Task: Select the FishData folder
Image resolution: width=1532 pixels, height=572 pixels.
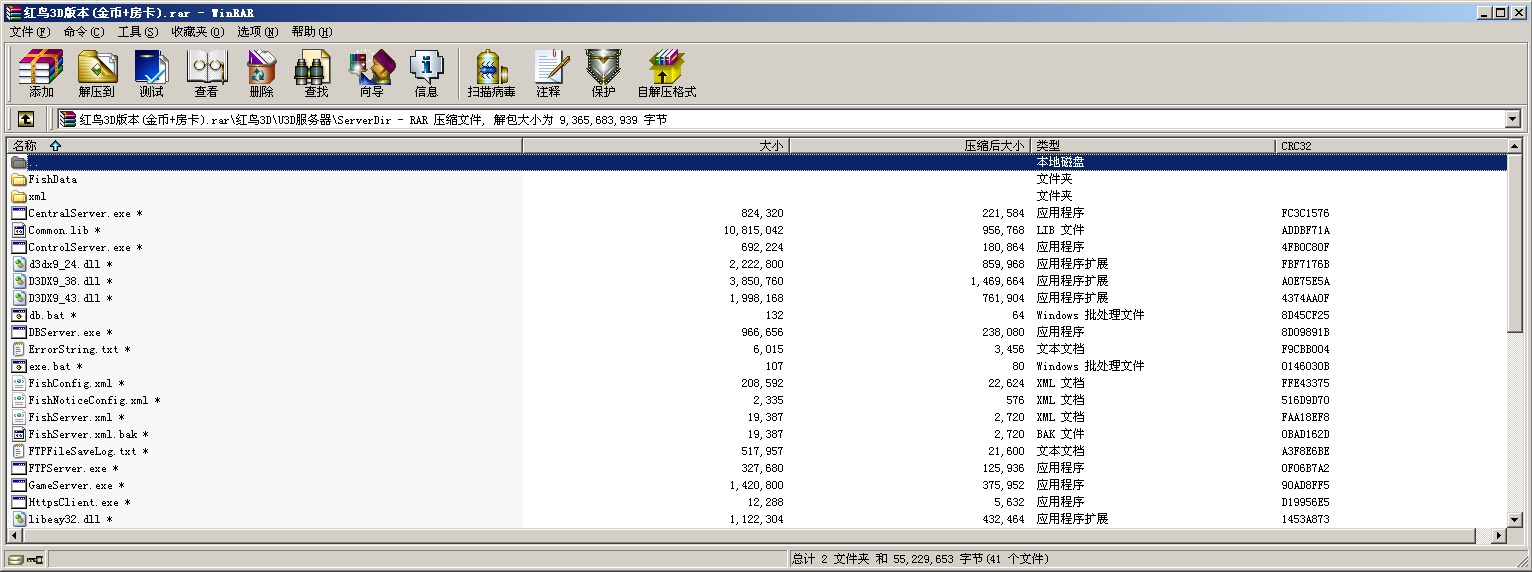Action: 52,180
